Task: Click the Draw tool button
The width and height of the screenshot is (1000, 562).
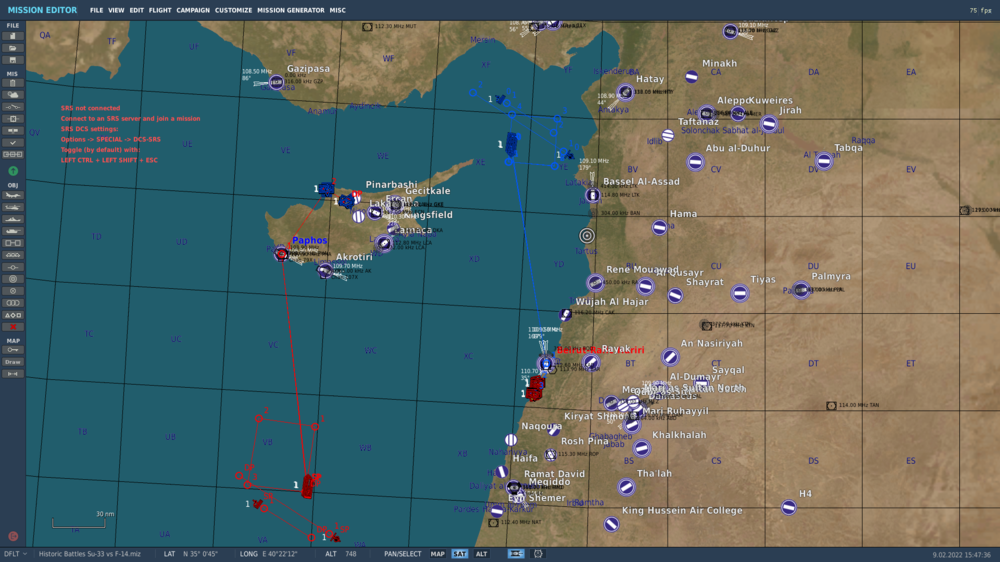Action: click(13, 362)
